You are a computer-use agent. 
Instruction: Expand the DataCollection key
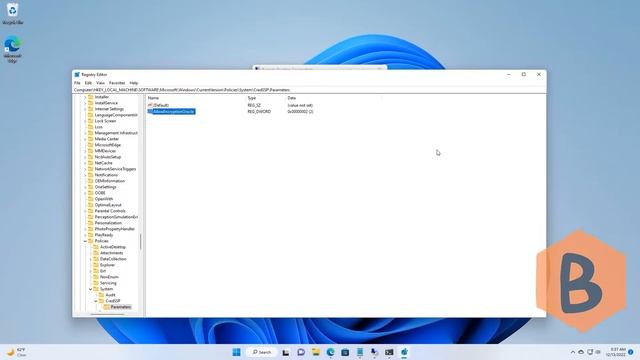(91, 259)
